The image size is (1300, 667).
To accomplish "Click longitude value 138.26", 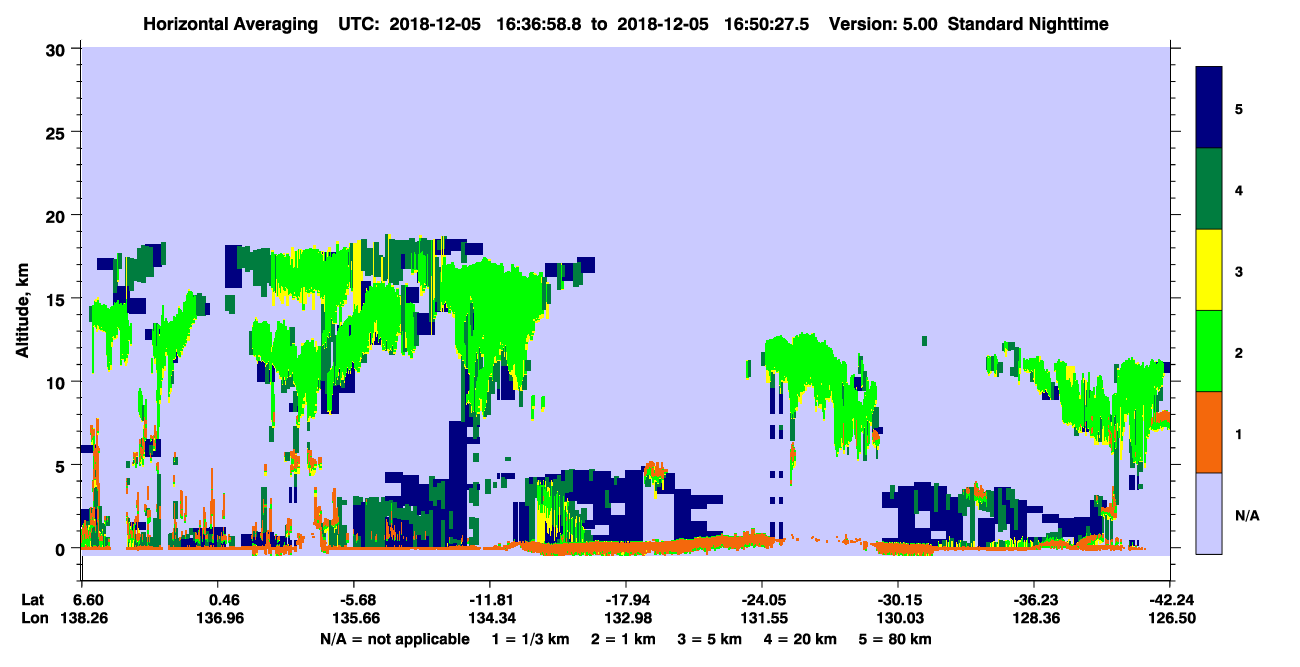I will pos(82,619).
